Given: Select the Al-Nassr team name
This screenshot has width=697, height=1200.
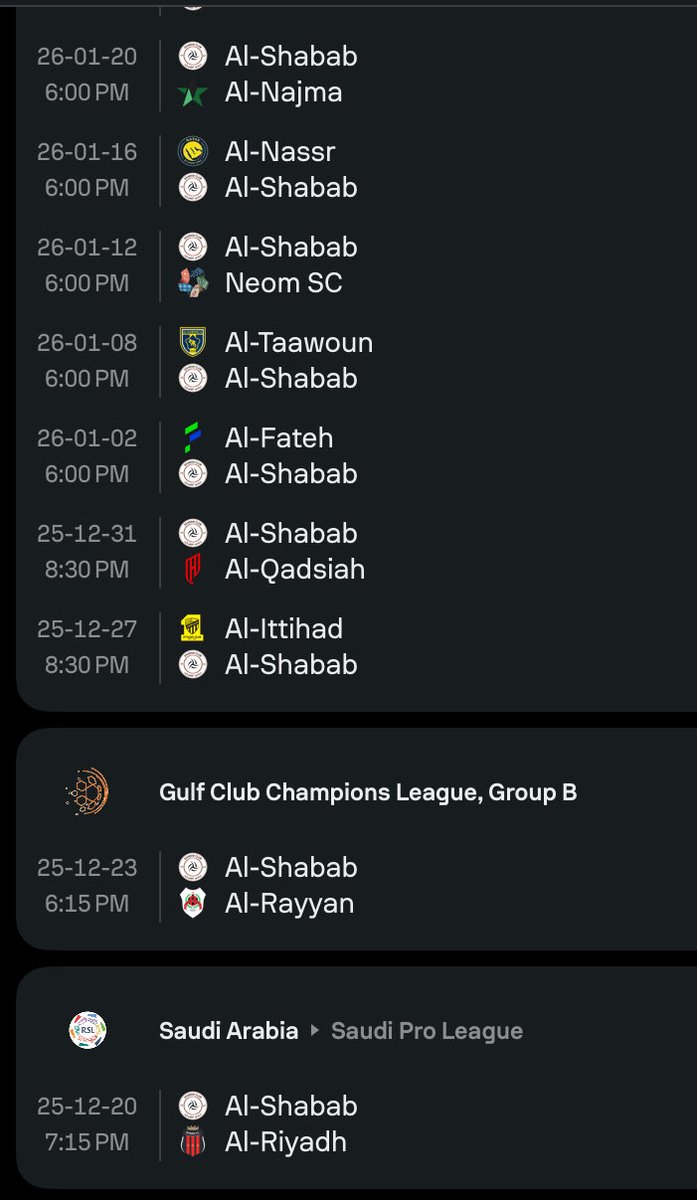Looking at the screenshot, I should pyautogui.click(x=280, y=152).
